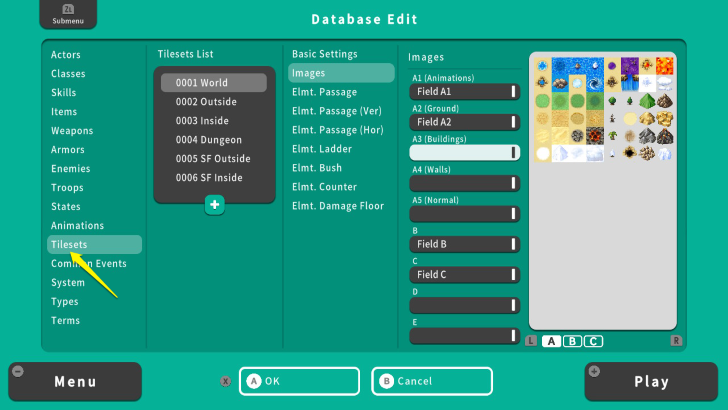The image size is (728, 410).
Task: Open Elmt. Counter settings
Action: [x=324, y=187]
